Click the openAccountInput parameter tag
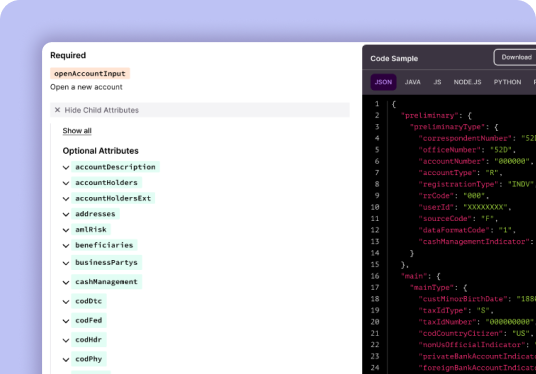This screenshot has height=374, width=536. tap(90, 74)
